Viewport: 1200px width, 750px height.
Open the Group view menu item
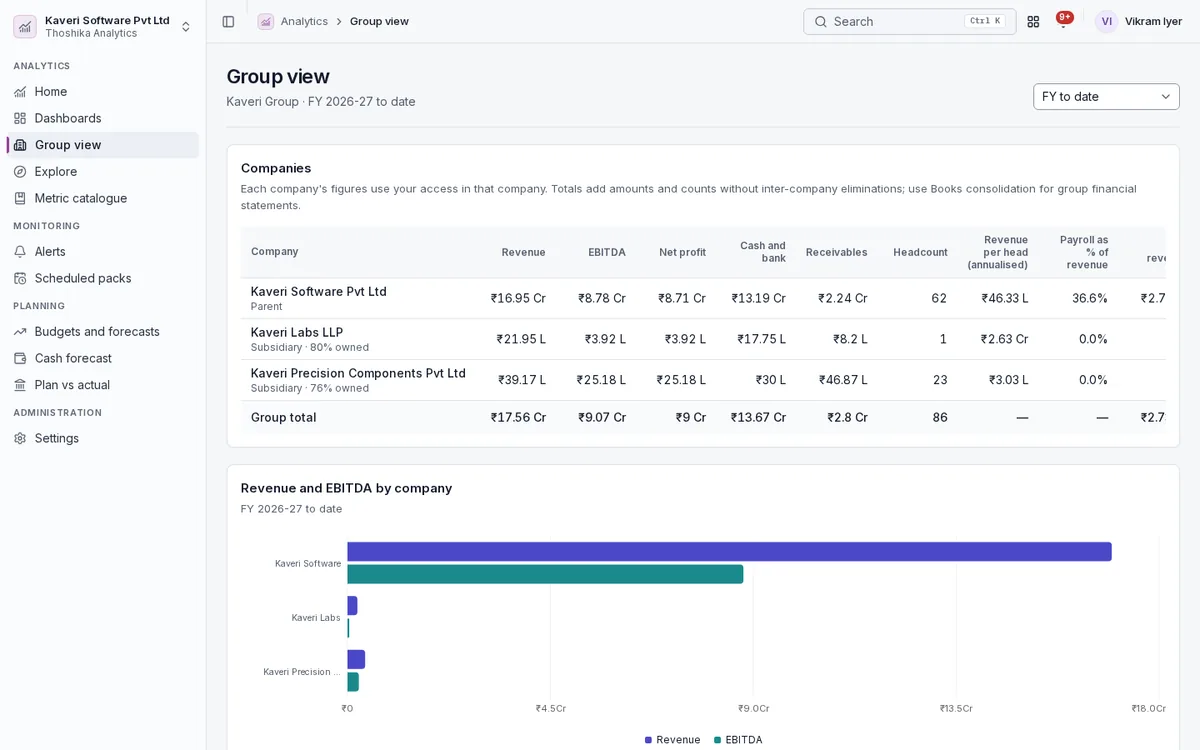click(103, 145)
